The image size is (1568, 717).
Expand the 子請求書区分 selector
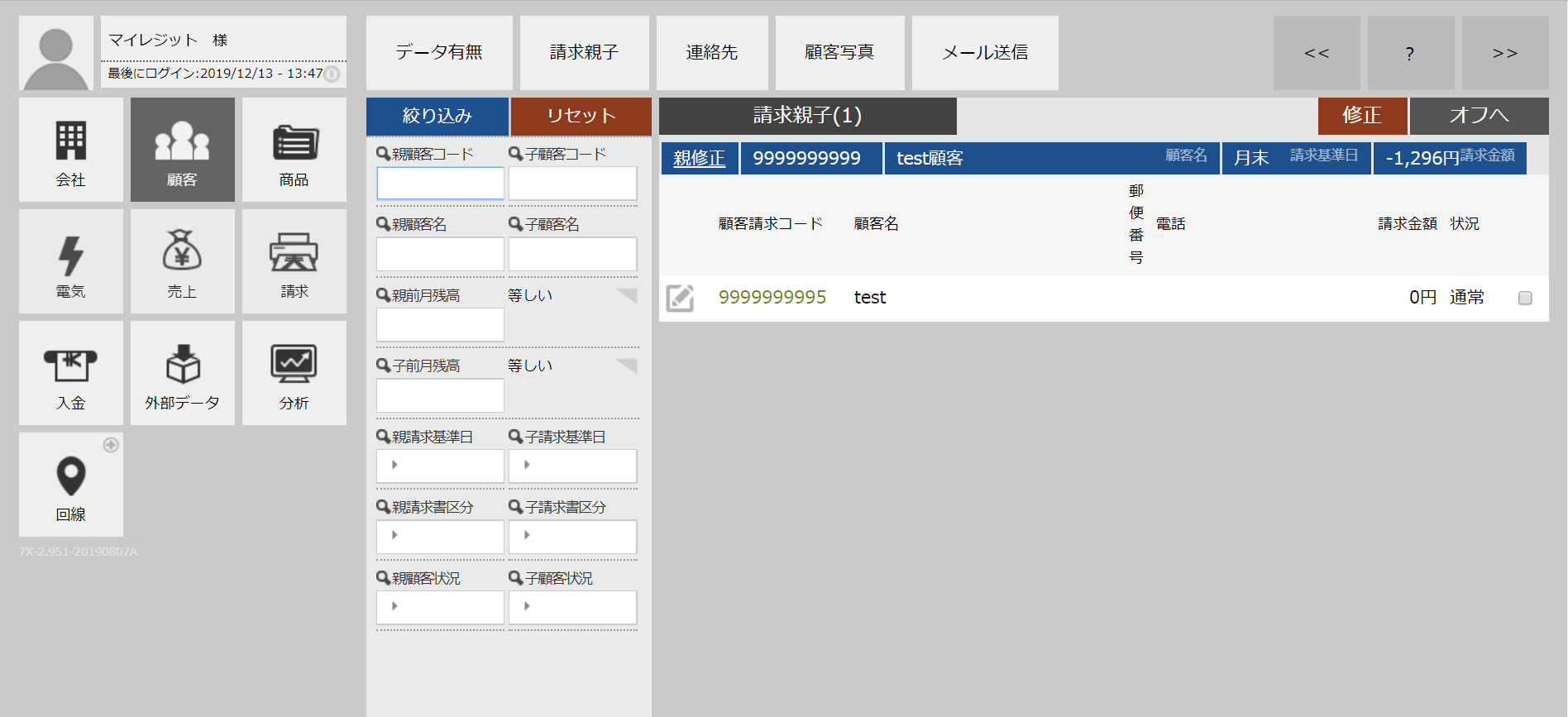coord(572,536)
